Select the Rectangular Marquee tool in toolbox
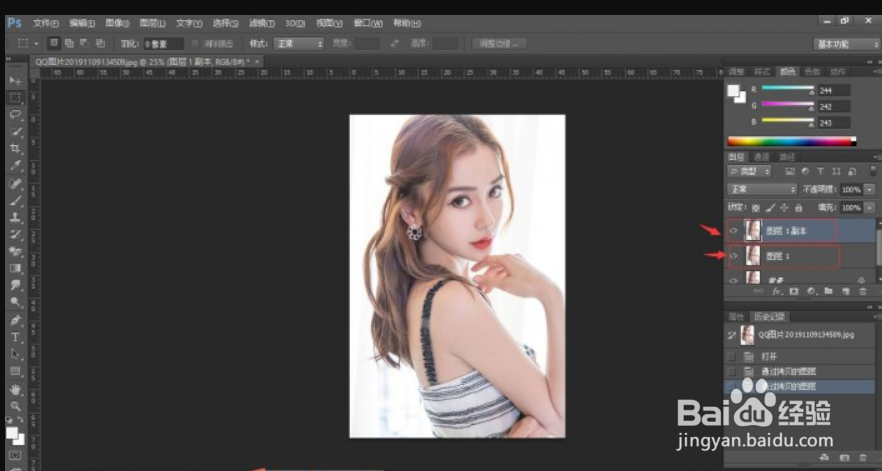The height and width of the screenshot is (471, 882). [15, 97]
